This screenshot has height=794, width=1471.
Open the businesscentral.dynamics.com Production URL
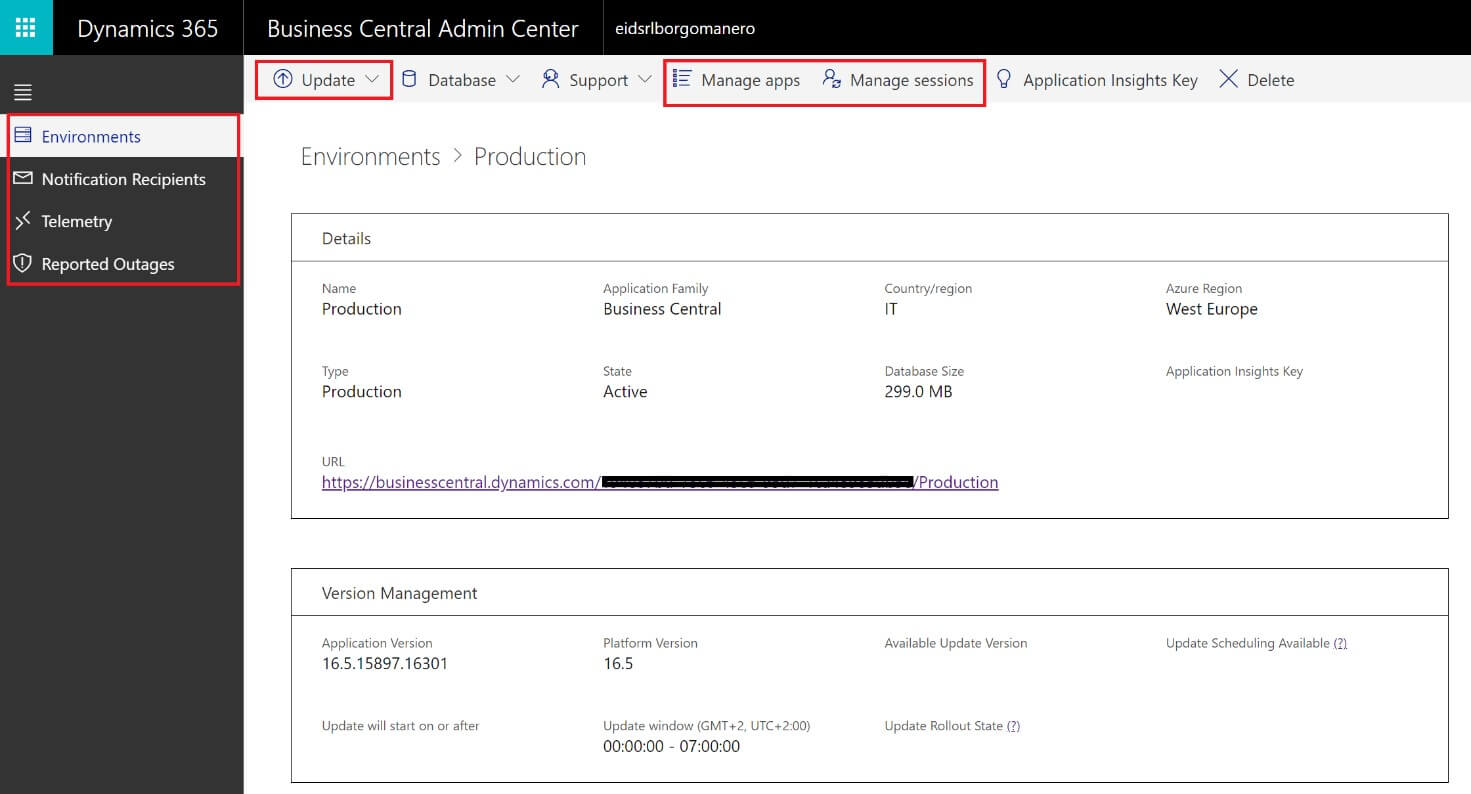(x=660, y=482)
